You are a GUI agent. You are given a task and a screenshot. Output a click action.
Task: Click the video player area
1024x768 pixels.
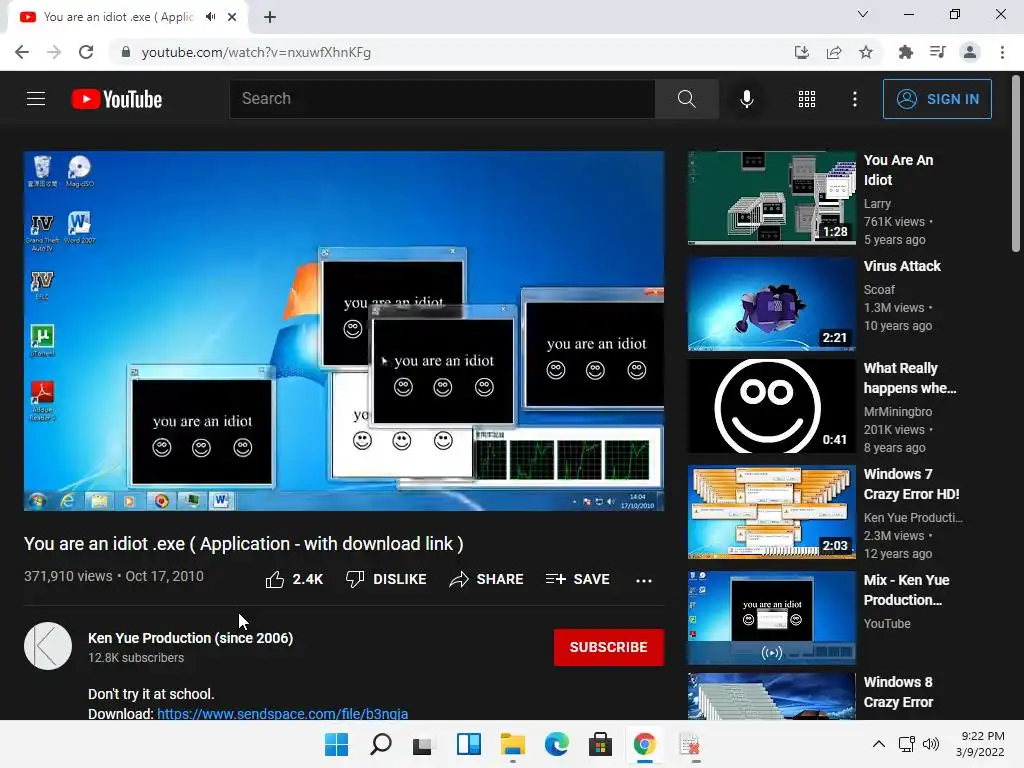344,331
